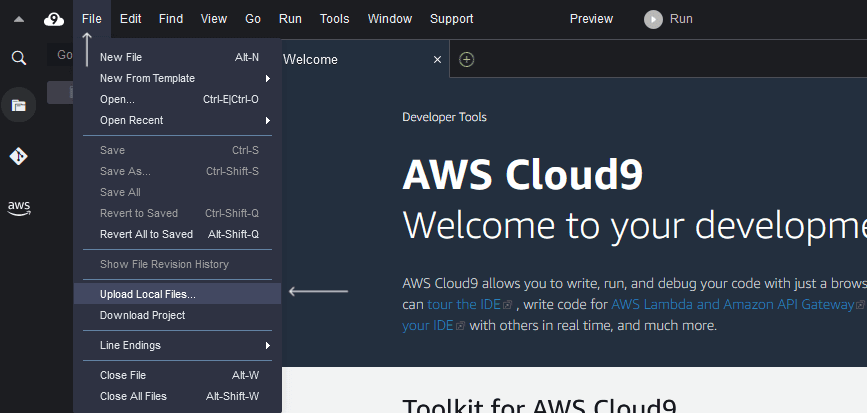Close the Welcome tab
Image resolution: width=867 pixels, height=413 pixels.
pyautogui.click(x=437, y=59)
